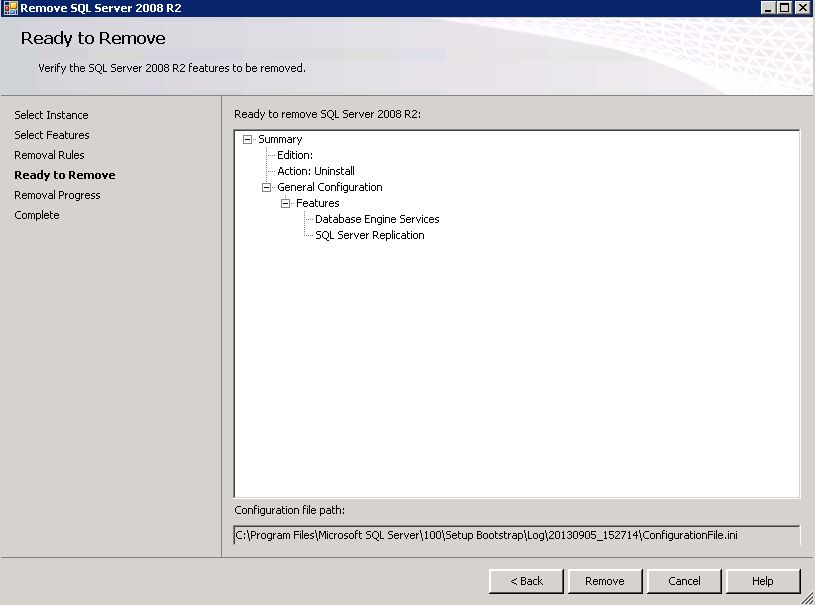Image resolution: width=815 pixels, height=605 pixels.
Task: Collapse the Features tree node
Action: click(x=285, y=203)
